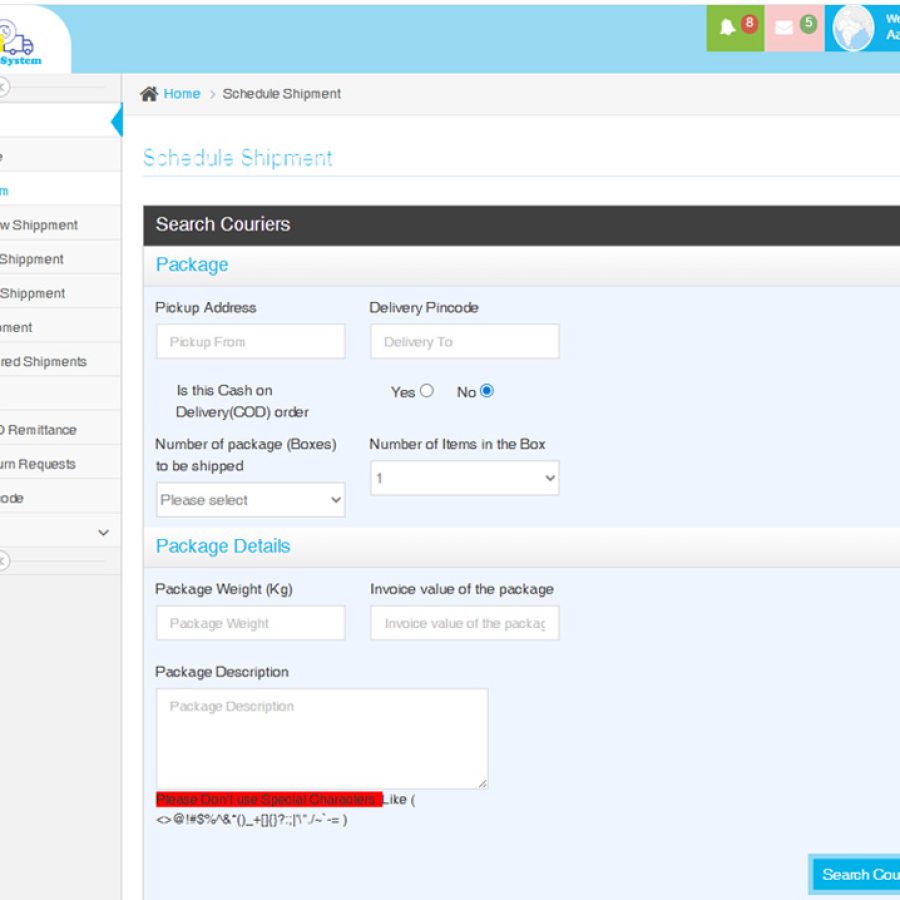Open the envelope messages icon
Image resolution: width=900 pixels, height=900 pixels.
click(784, 28)
